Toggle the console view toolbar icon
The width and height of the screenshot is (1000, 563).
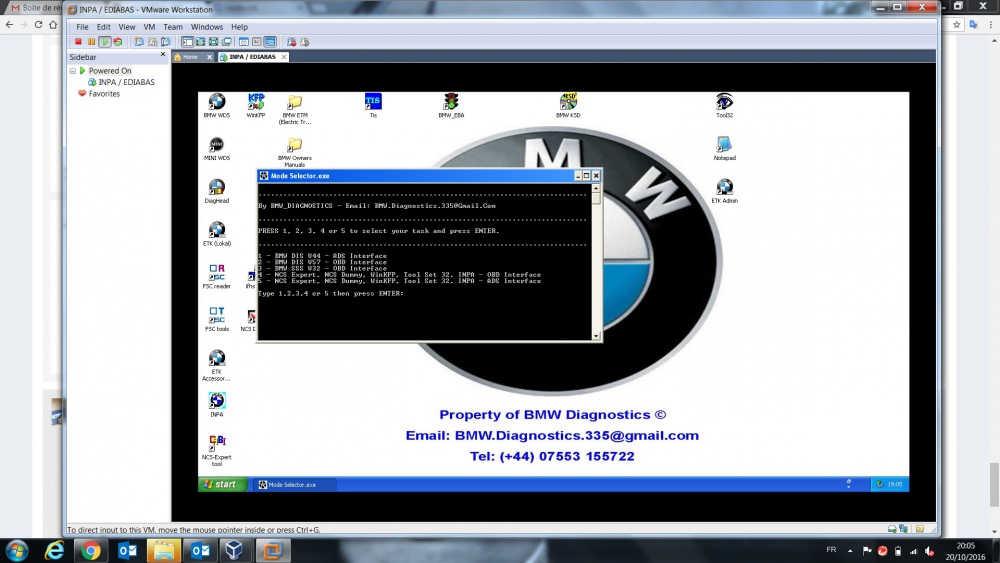(270, 41)
